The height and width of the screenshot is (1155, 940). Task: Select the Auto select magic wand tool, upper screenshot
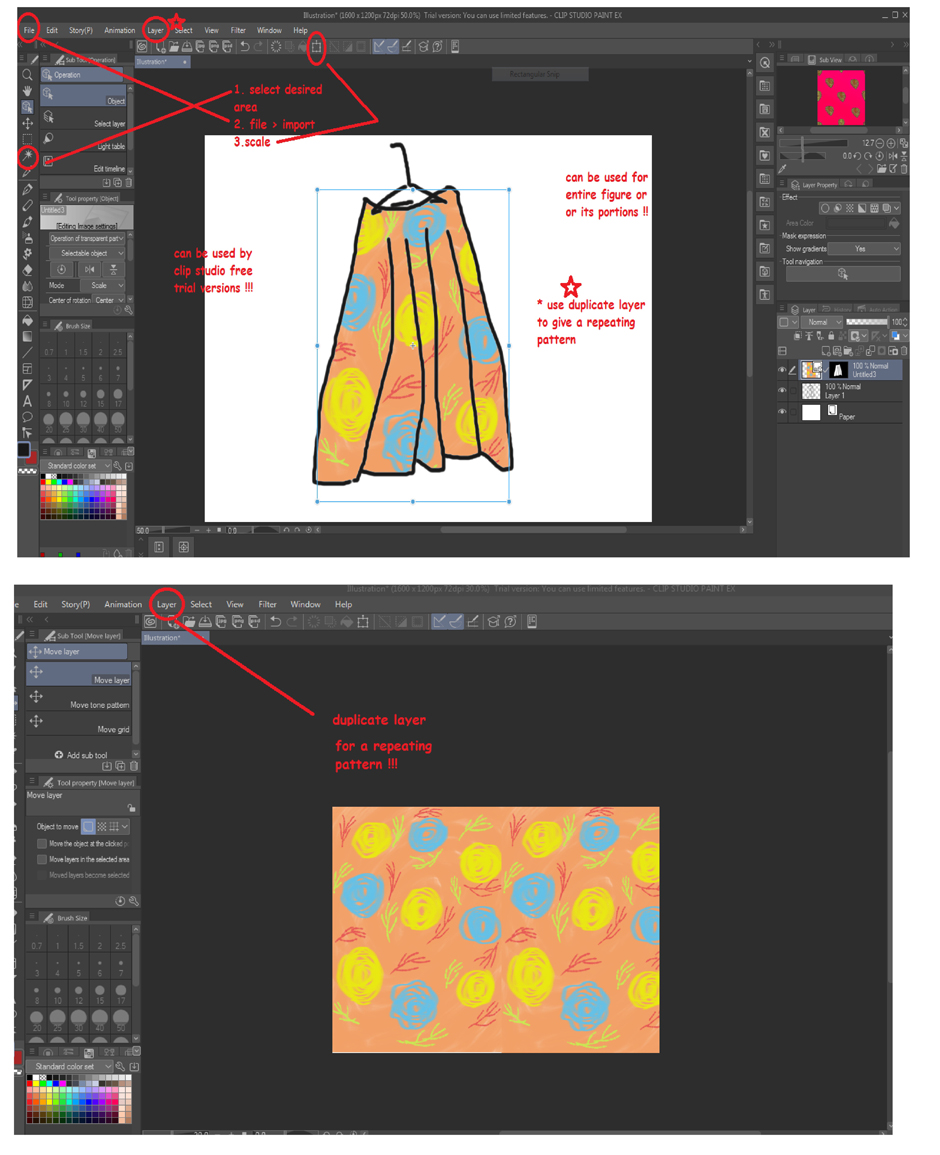[x=27, y=155]
